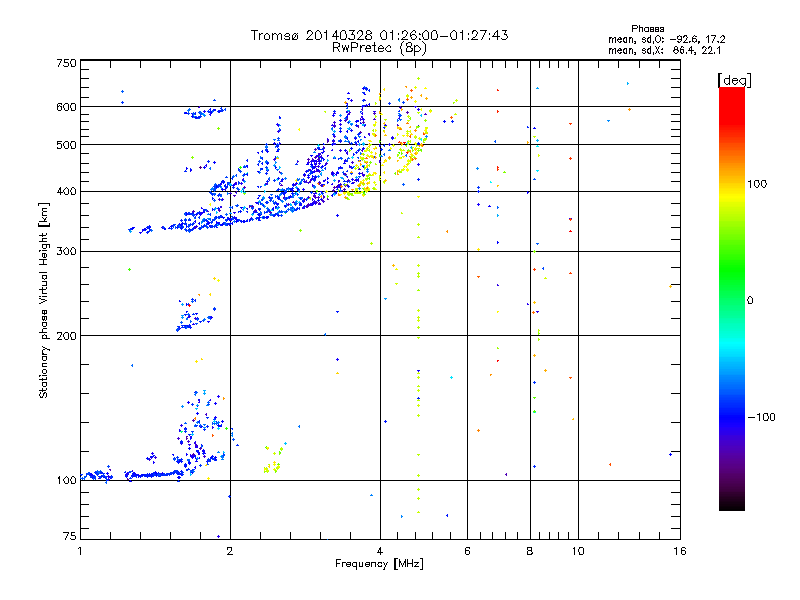This screenshot has height=600, width=800.
Task: Click the x-axis tick label "6"
Action: click(x=467, y=551)
